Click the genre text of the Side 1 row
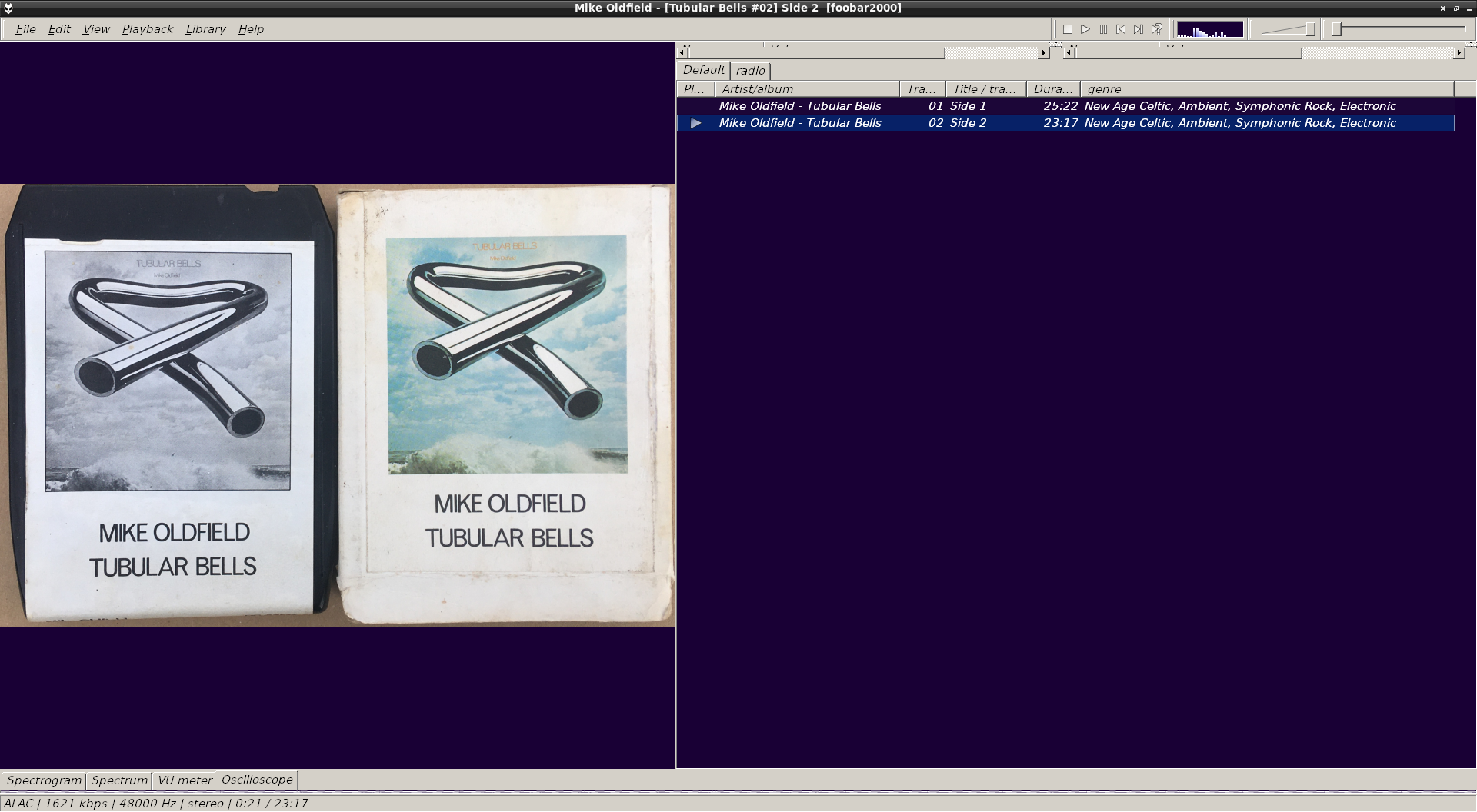1477x812 pixels. pos(1239,106)
